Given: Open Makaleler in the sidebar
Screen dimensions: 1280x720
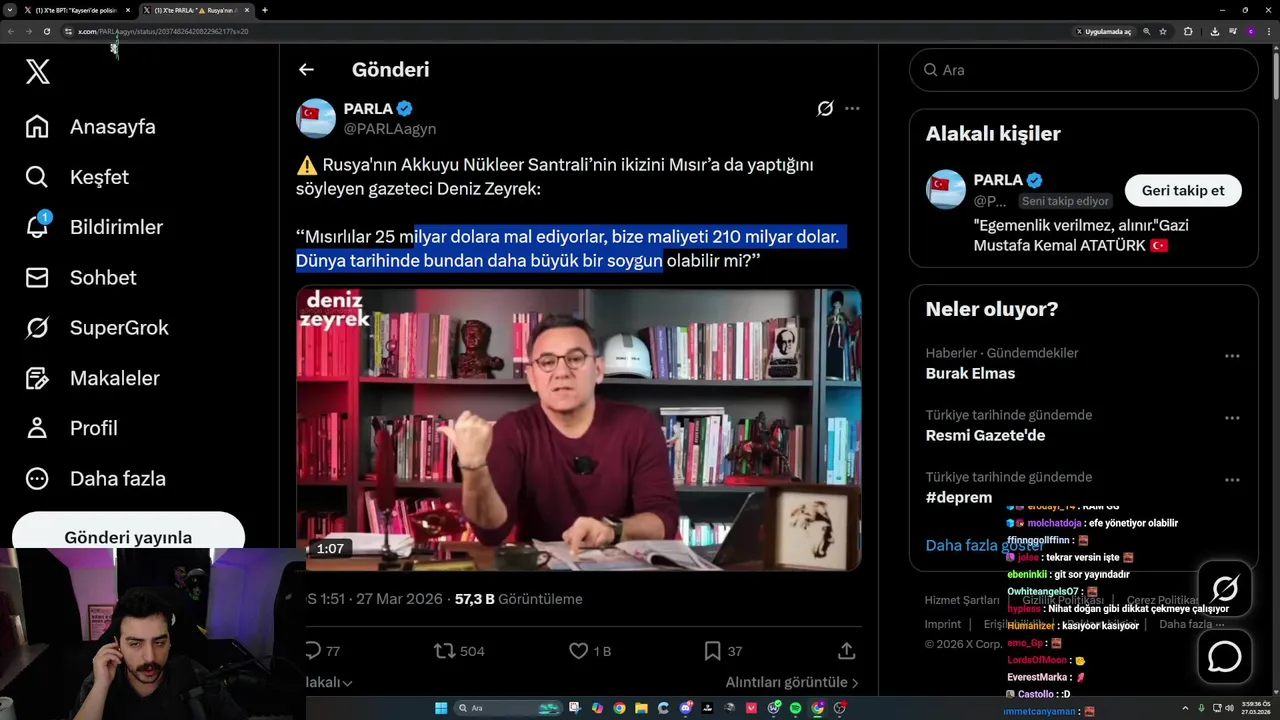Looking at the screenshot, I should [x=91, y=378].
